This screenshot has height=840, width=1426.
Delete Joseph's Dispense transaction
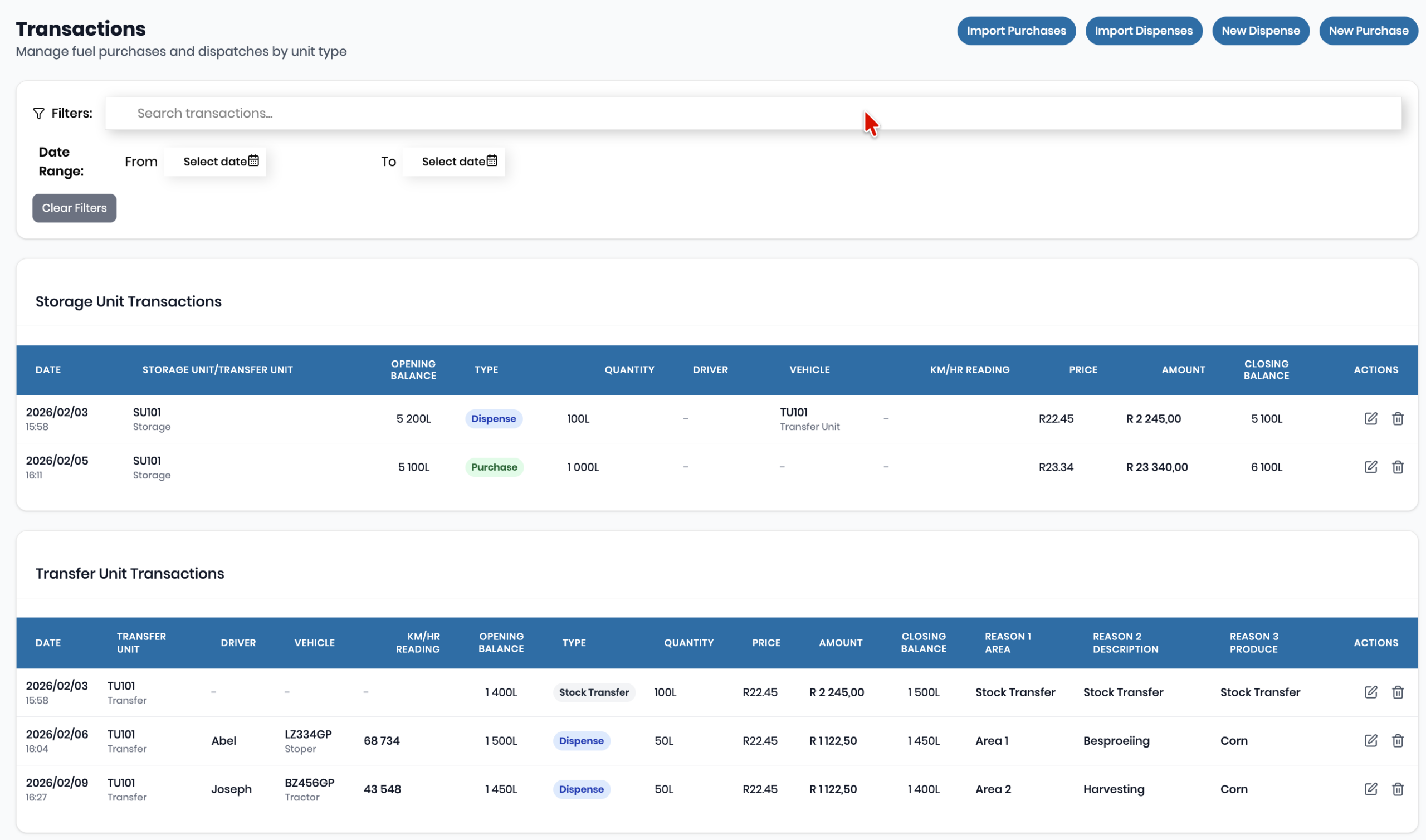(1398, 789)
